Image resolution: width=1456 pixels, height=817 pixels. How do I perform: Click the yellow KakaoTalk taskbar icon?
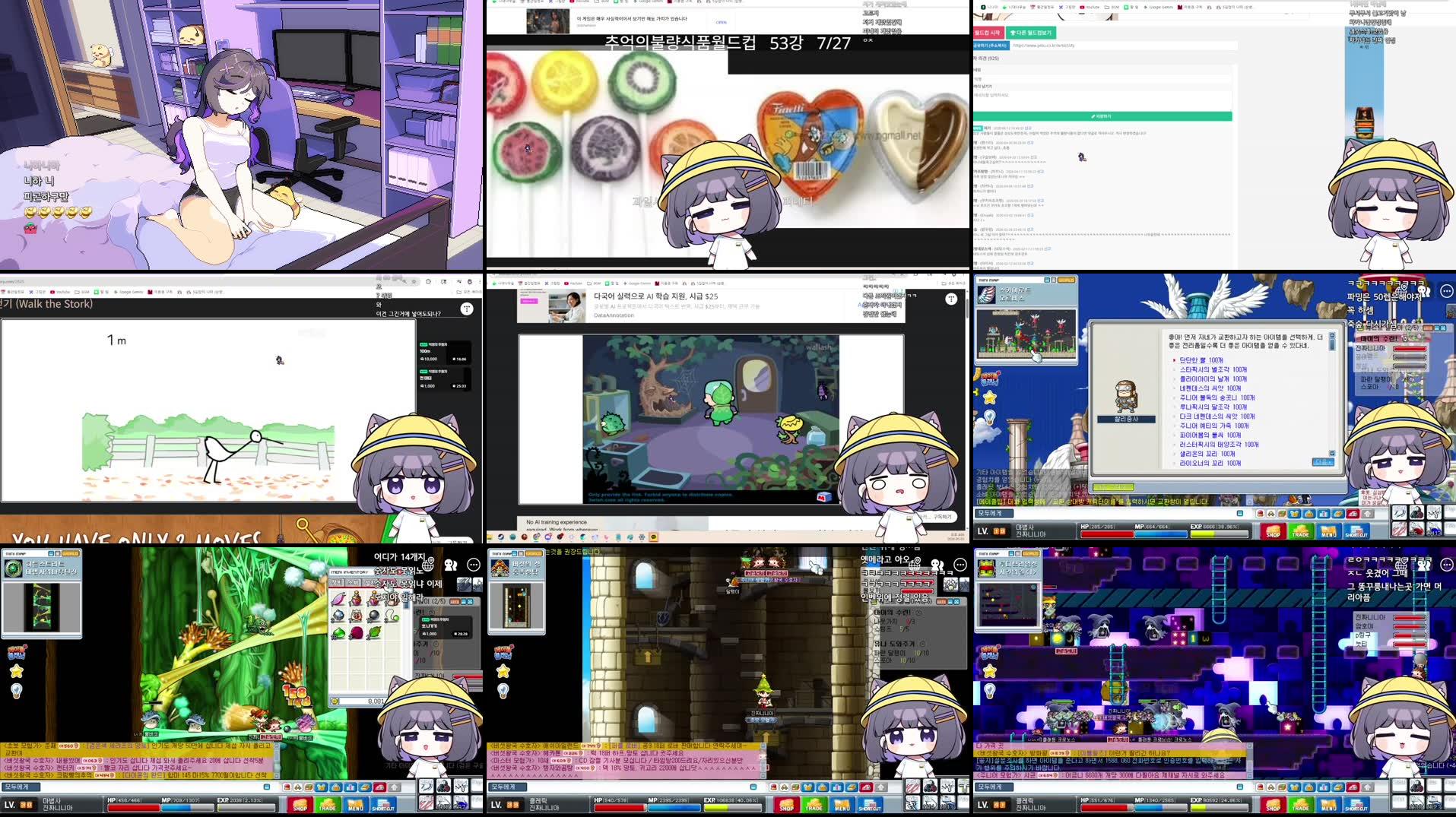[654, 537]
